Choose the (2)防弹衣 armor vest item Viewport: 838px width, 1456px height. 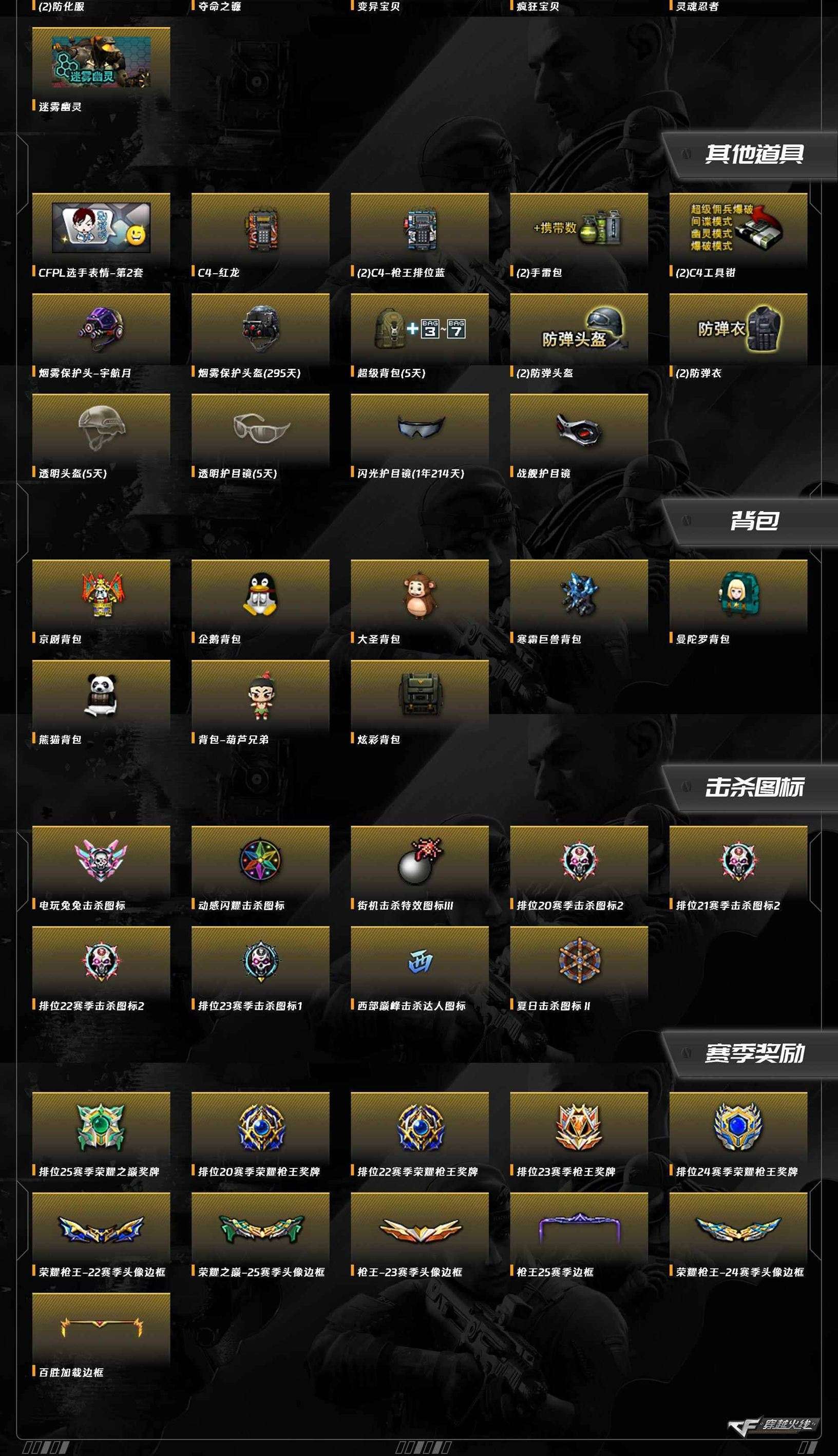738,329
